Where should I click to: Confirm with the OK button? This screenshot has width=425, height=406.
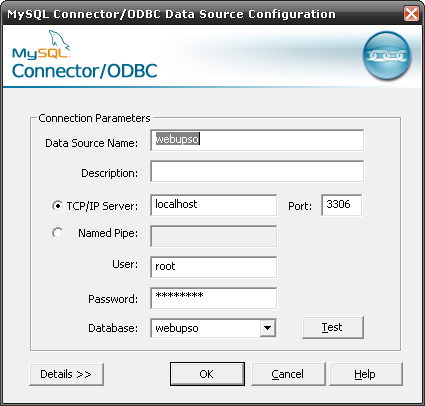point(207,374)
